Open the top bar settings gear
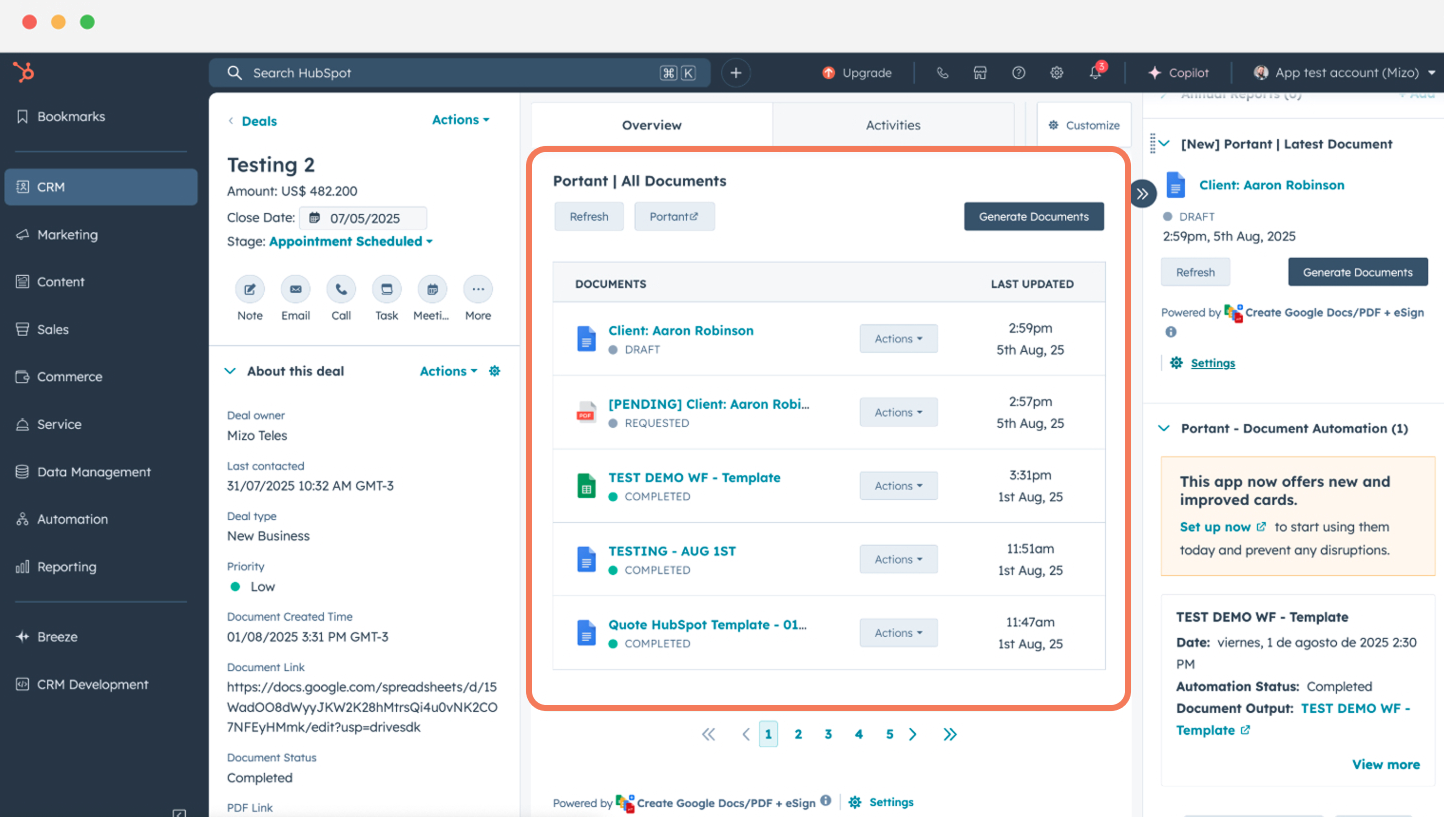Viewport: 1444px width, 817px height. point(1056,73)
